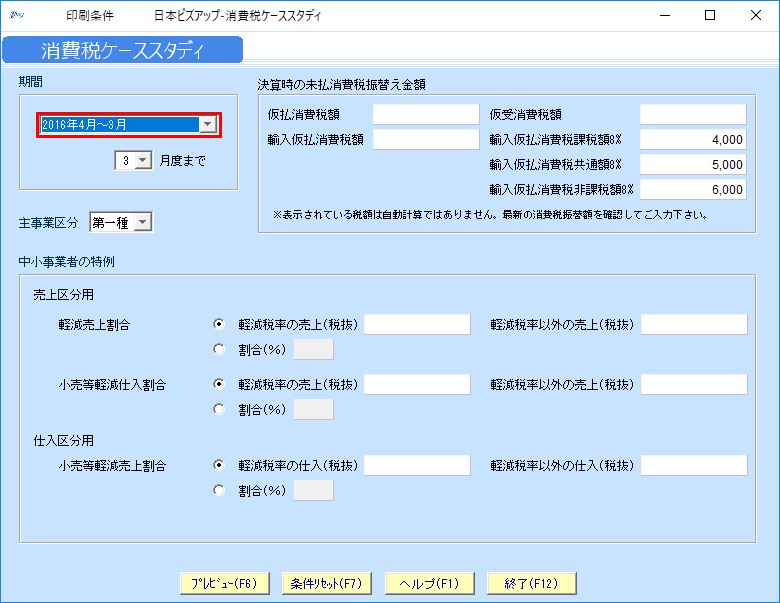Click the 売上区分用 label
Screen dimensions: 780x603
coord(63,295)
